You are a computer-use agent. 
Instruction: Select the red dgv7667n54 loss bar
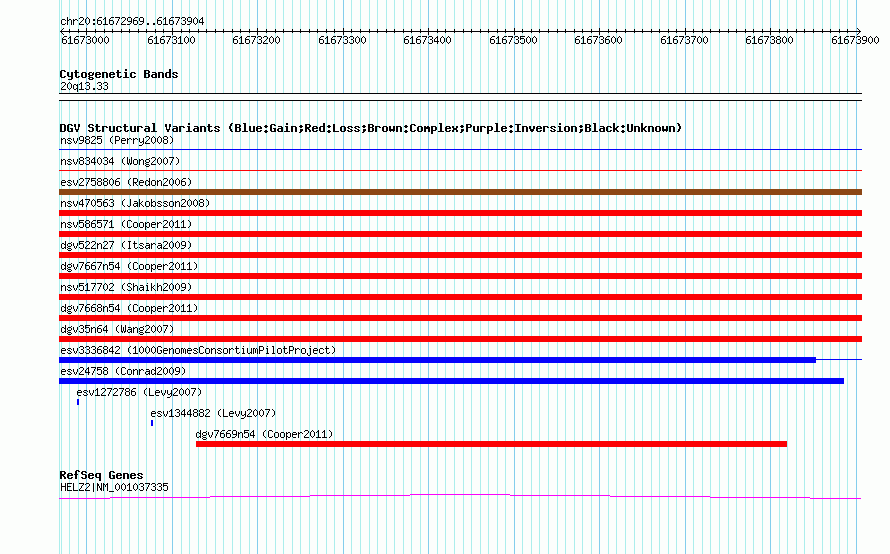pyautogui.click(x=460, y=276)
